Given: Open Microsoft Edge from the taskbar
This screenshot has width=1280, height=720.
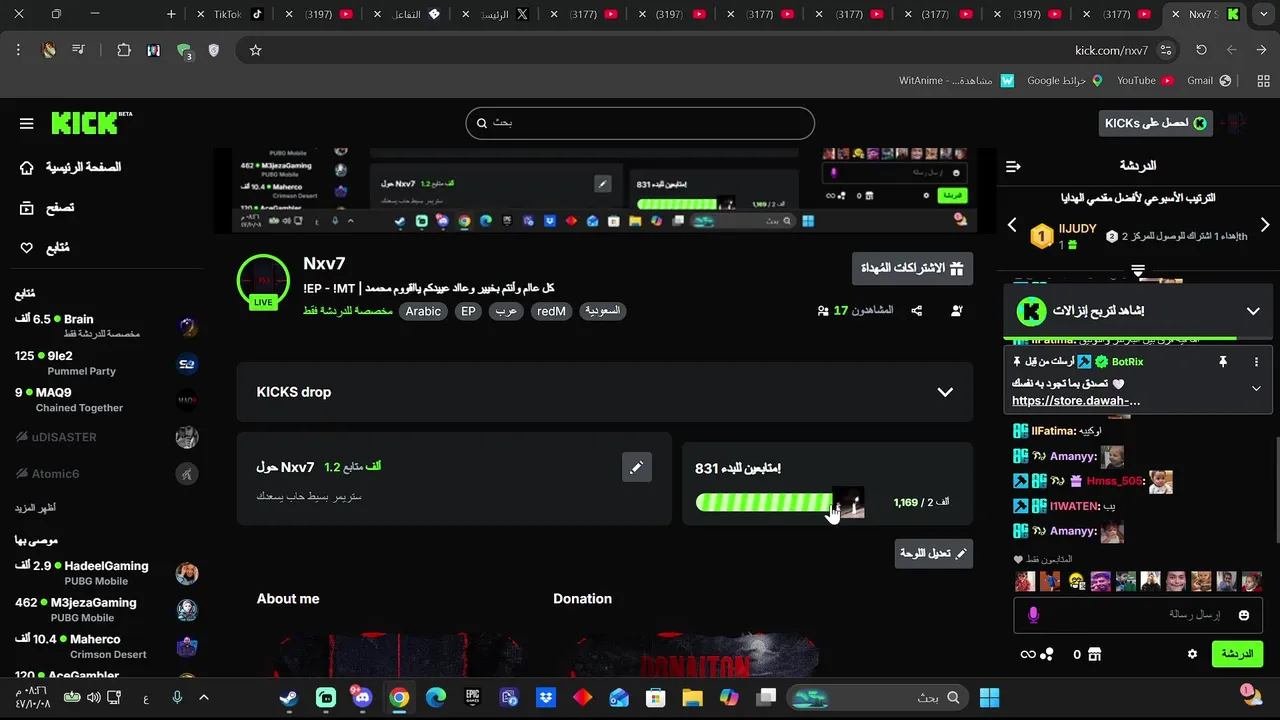Looking at the screenshot, I should [435, 698].
